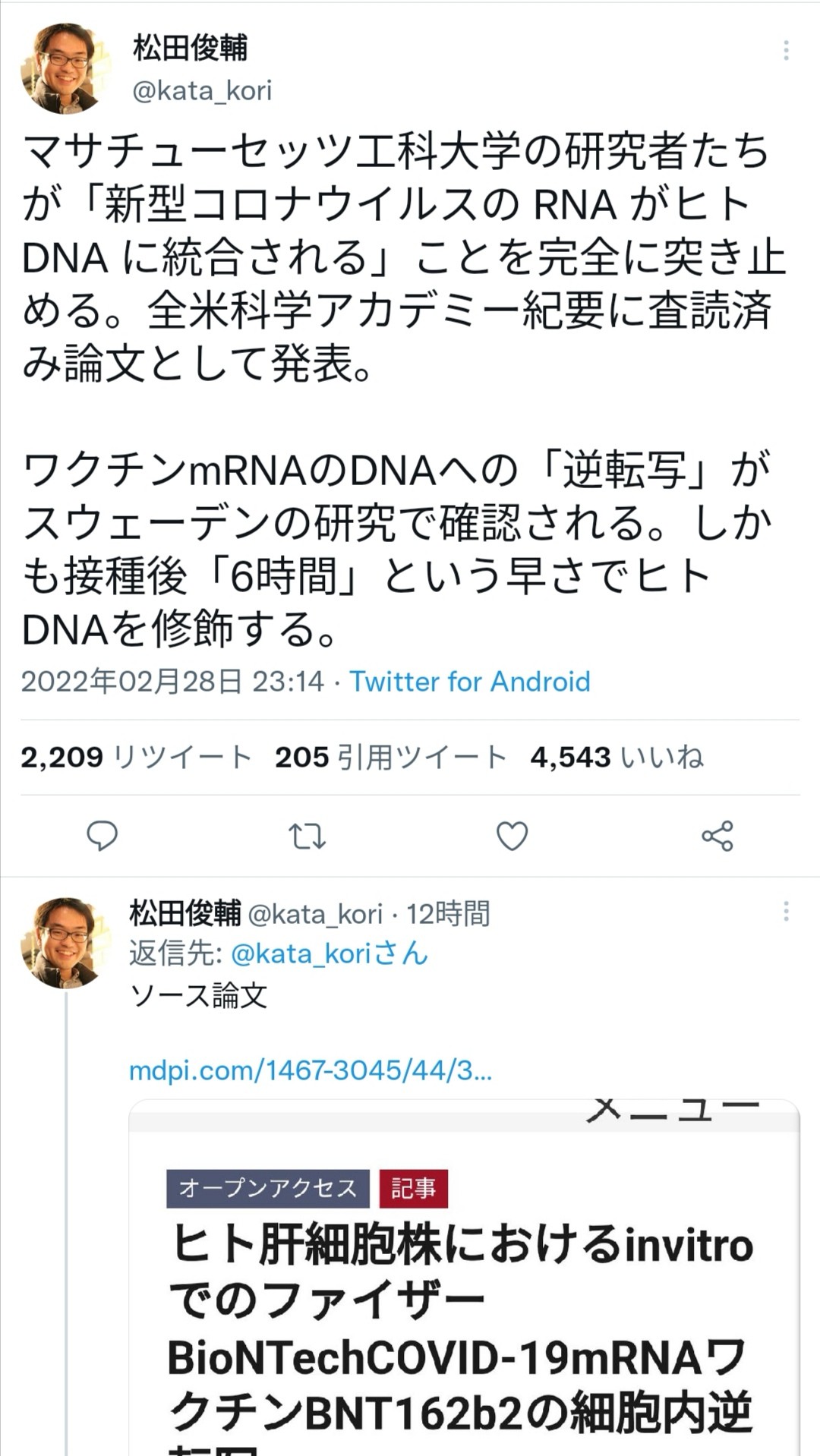View the 2,209 retweets list
Screen dimensions: 820x1456
coord(137,757)
